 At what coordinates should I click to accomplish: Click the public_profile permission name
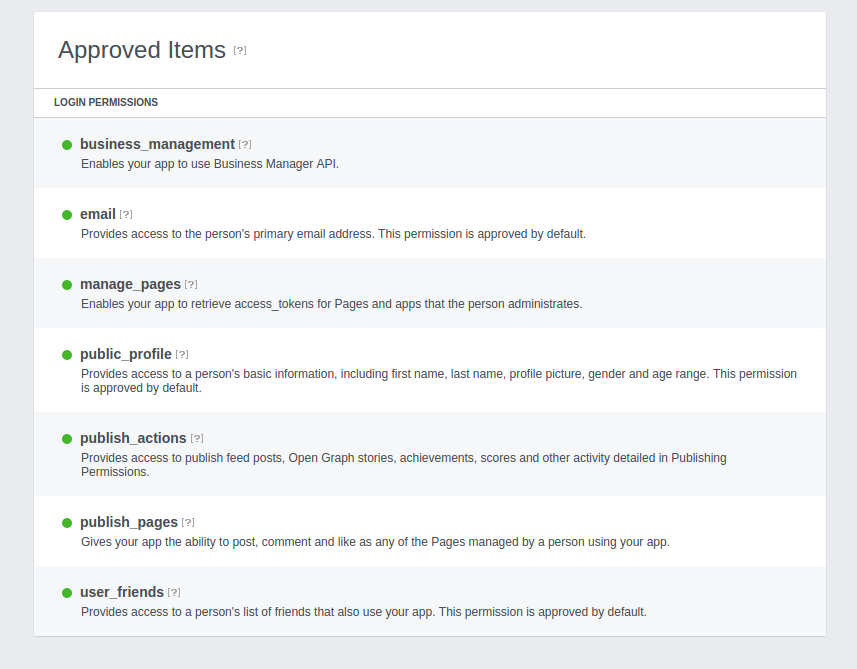coord(126,354)
